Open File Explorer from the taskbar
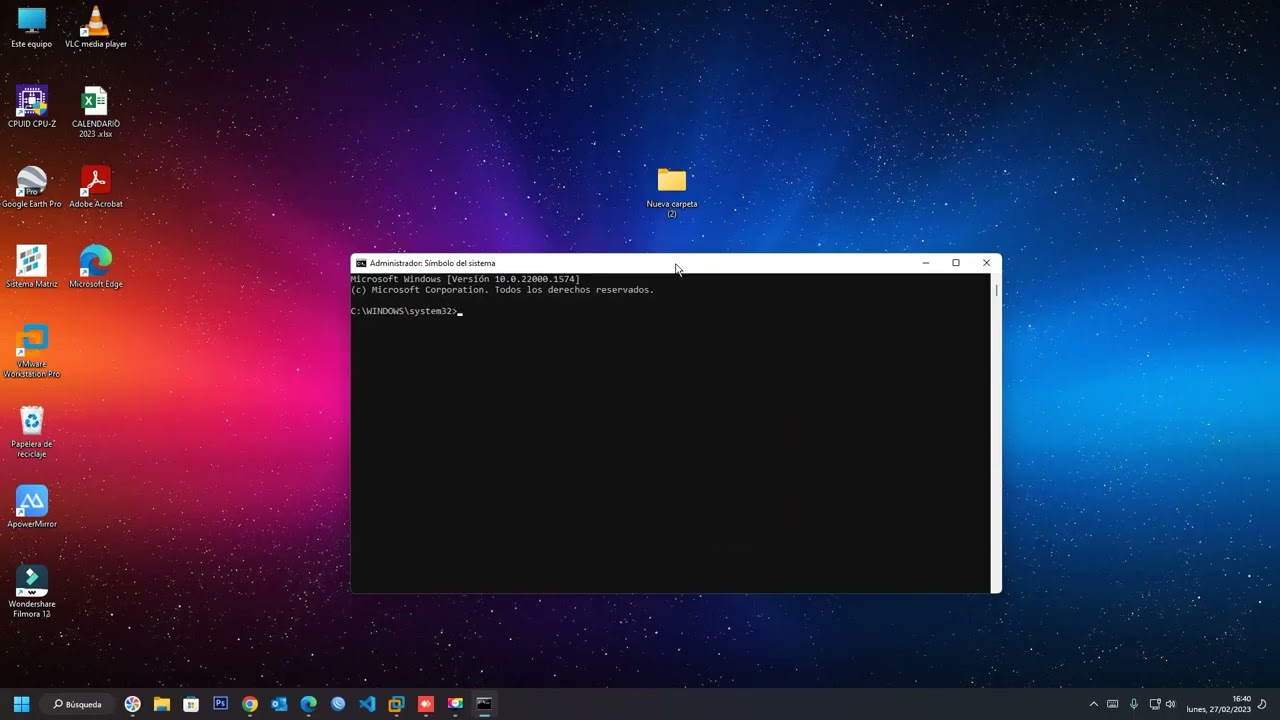 162,704
